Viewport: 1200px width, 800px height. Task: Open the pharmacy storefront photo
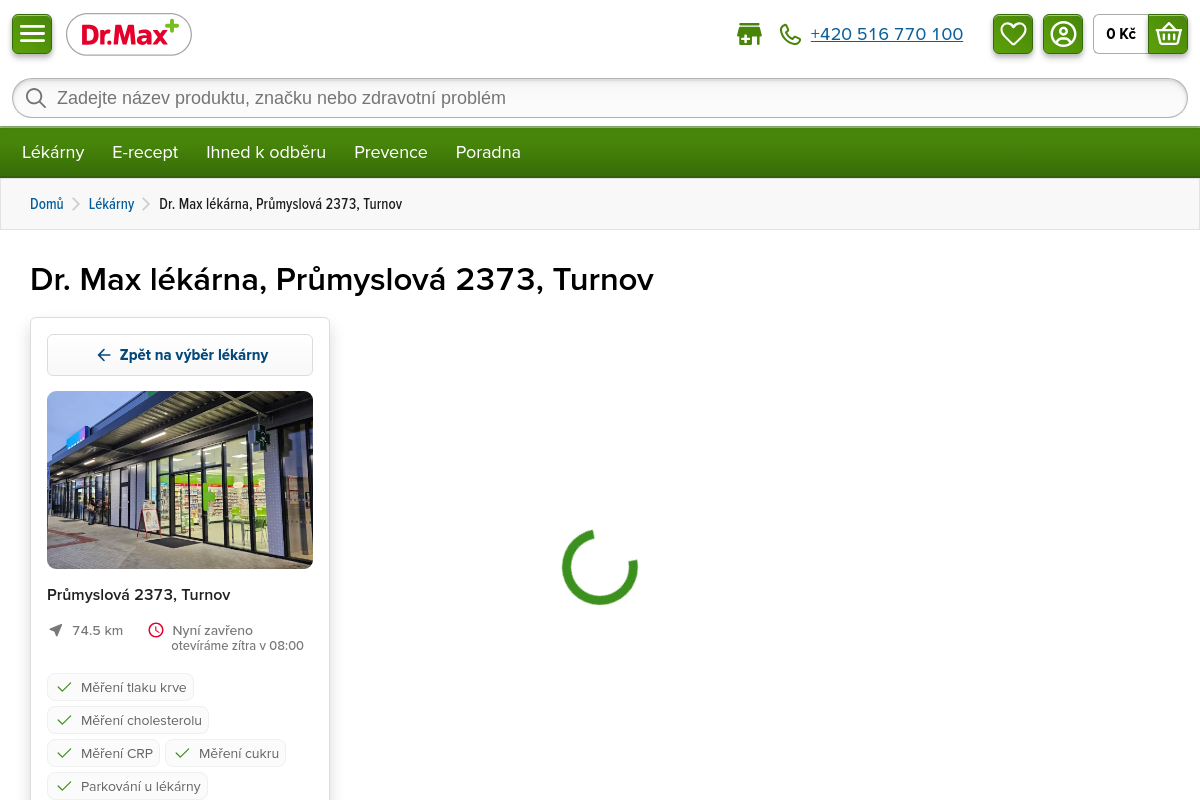[x=180, y=480]
